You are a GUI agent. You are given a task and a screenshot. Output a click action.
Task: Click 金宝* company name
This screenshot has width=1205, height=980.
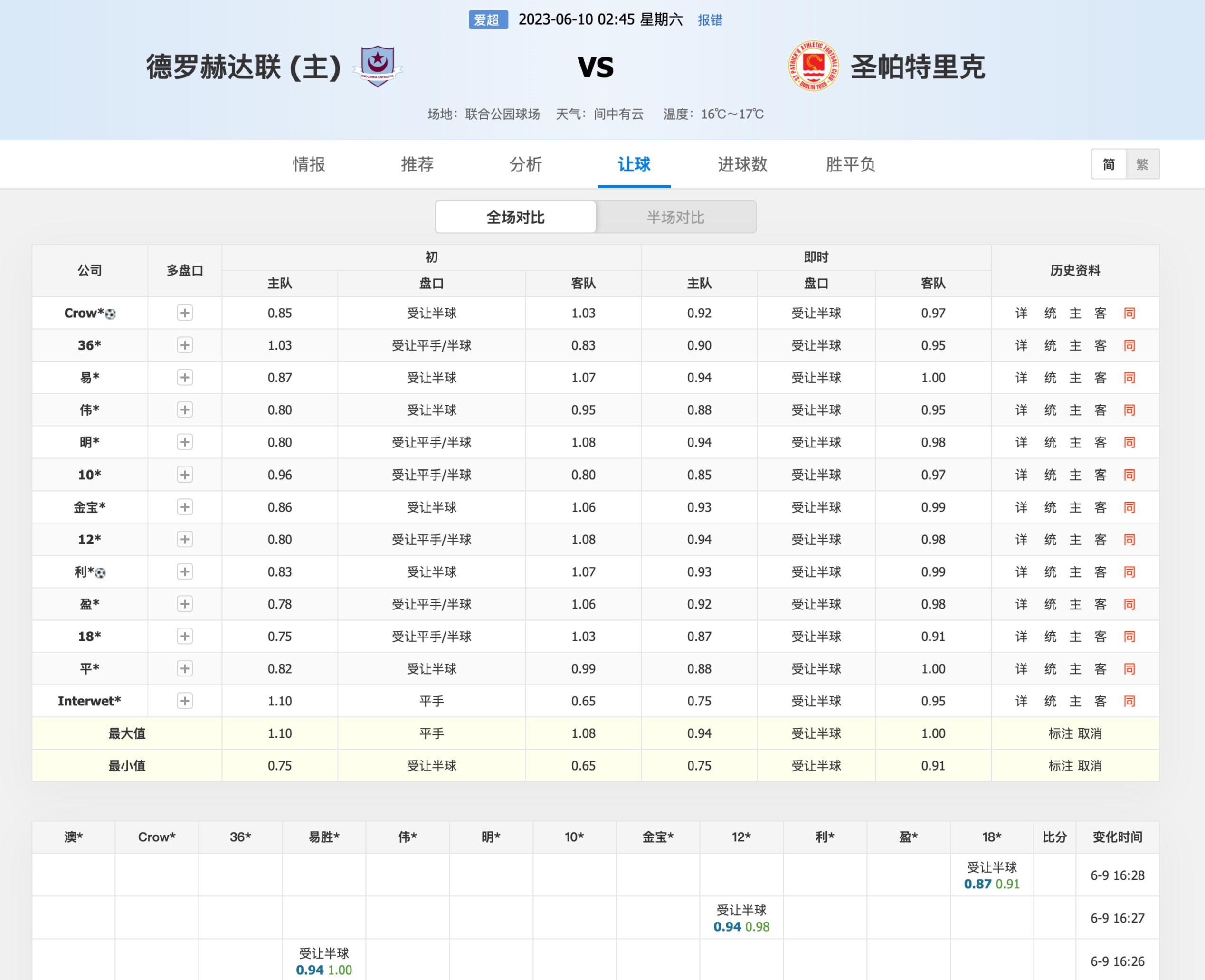[x=89, y=507]
